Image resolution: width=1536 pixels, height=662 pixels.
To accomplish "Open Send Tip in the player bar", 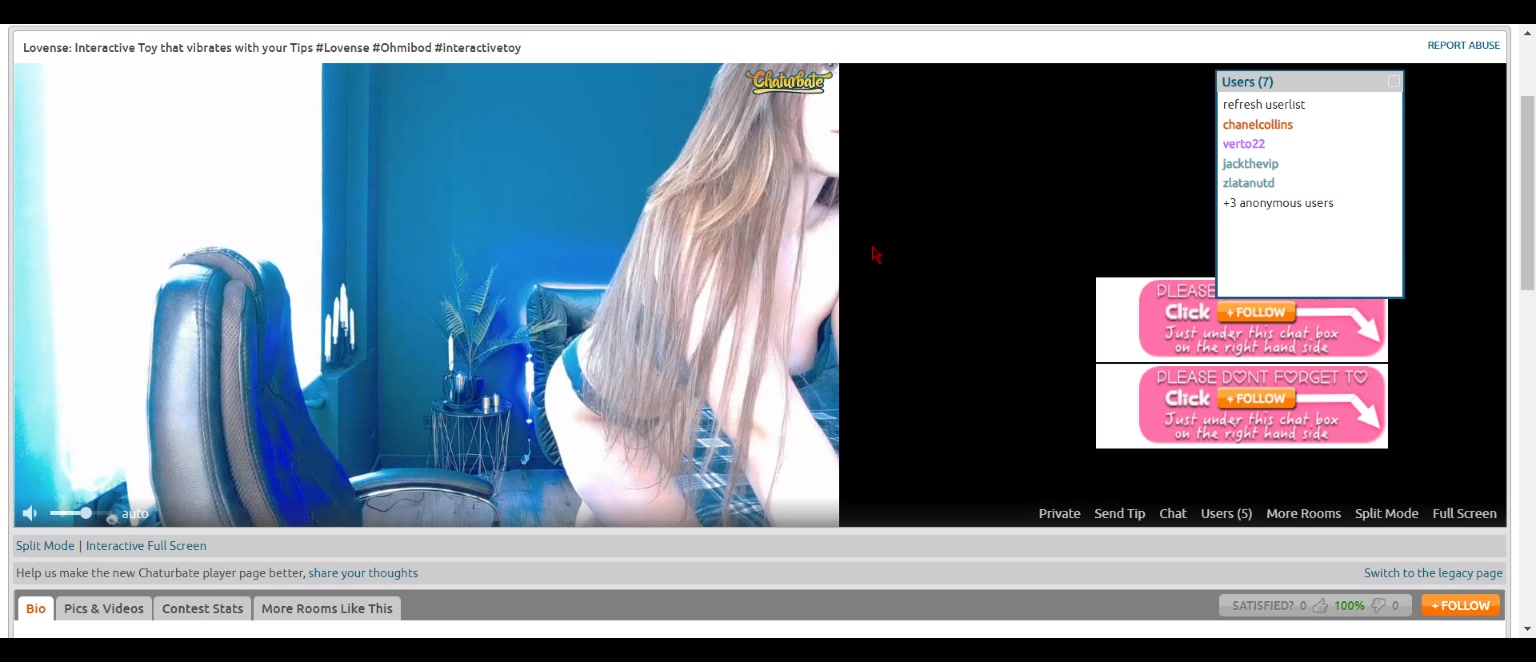I will pyautogui.click(x=1119, y=514).
